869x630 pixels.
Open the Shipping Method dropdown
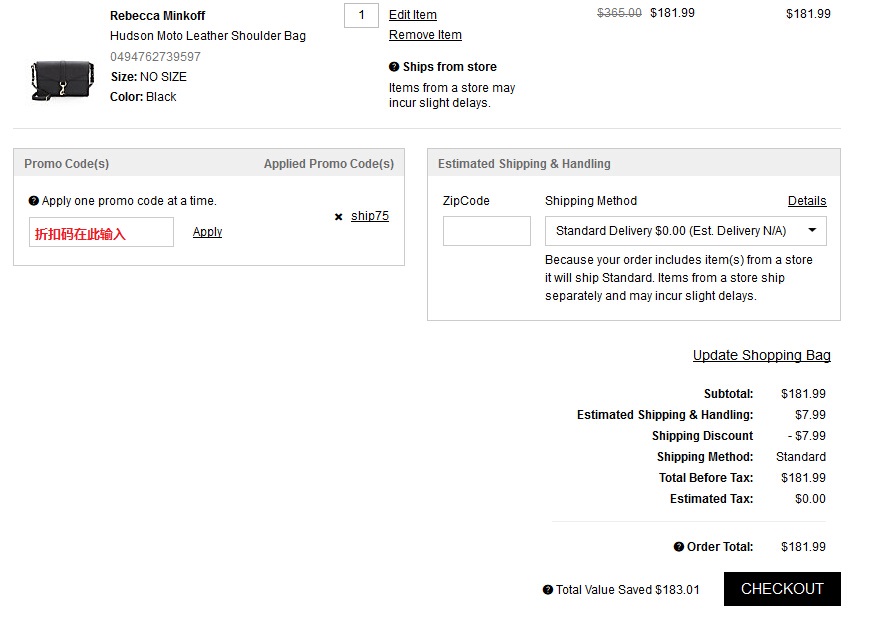686,231
